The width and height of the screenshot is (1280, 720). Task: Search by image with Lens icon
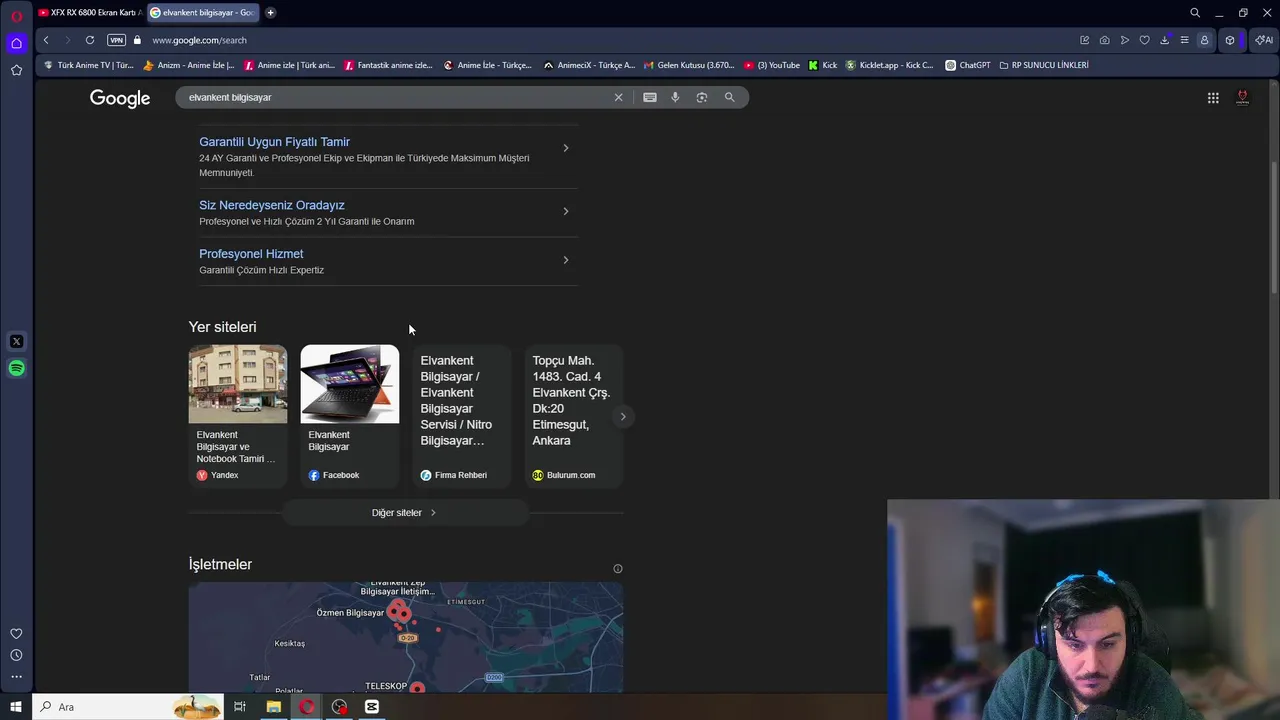[702, 97]
